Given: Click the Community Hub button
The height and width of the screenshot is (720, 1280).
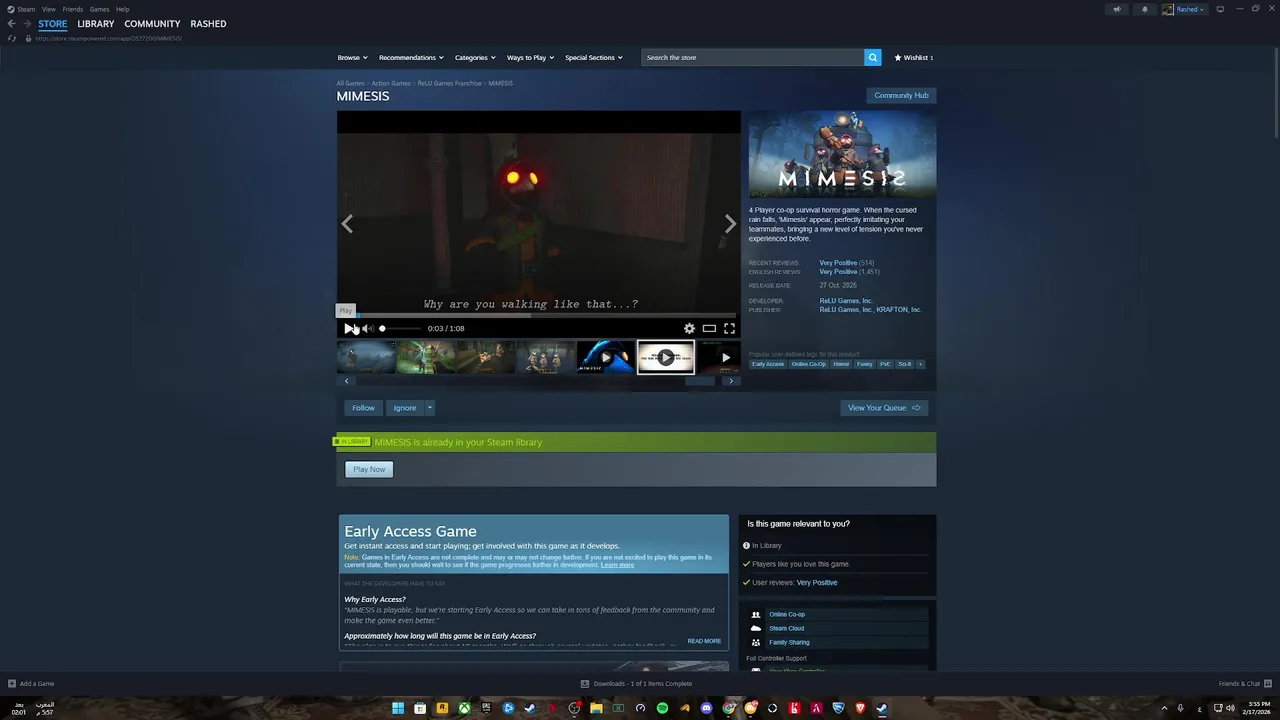Looking at the screenshot, I should (901, 95).
